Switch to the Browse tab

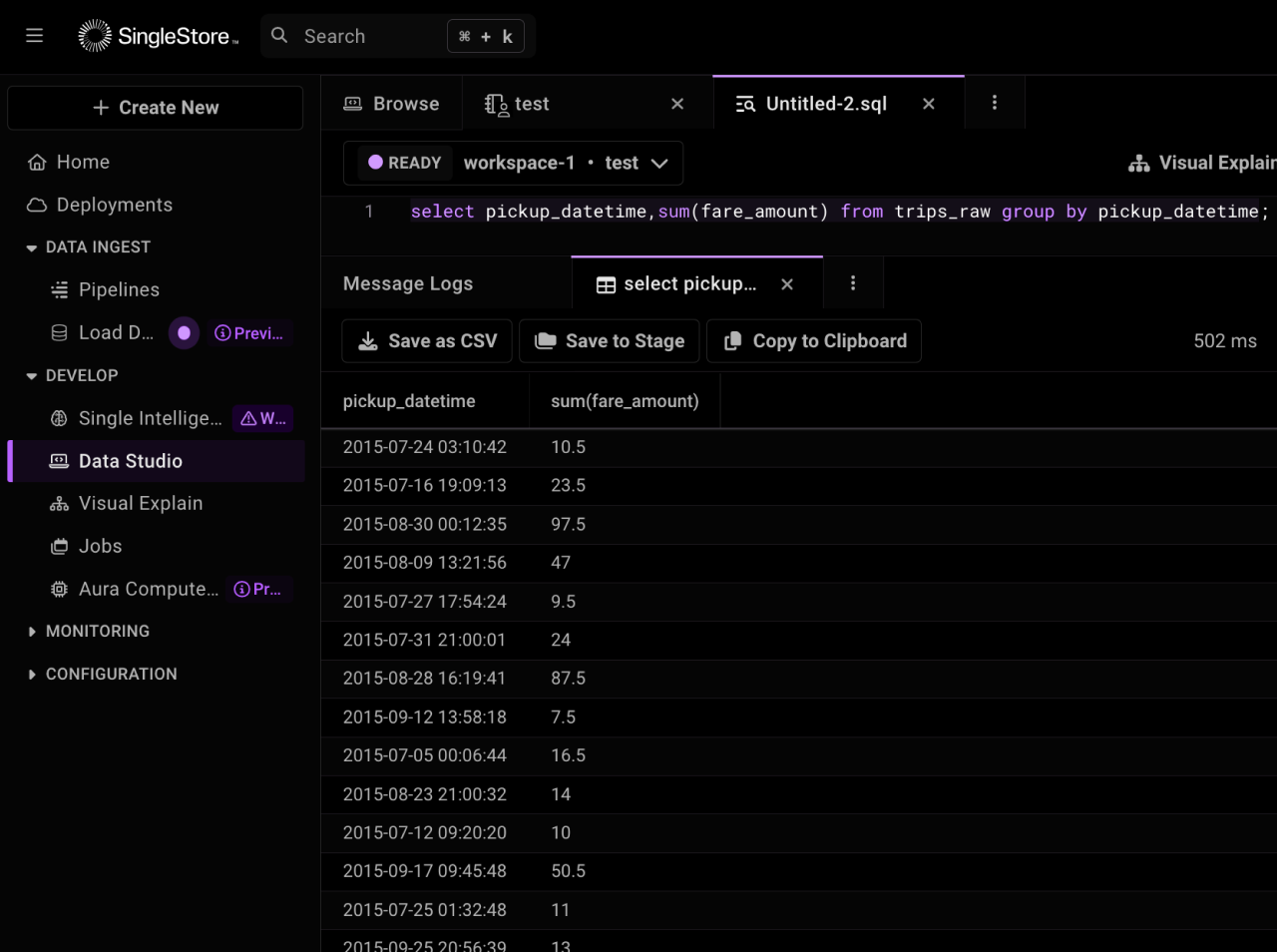[x=392, y=104]
